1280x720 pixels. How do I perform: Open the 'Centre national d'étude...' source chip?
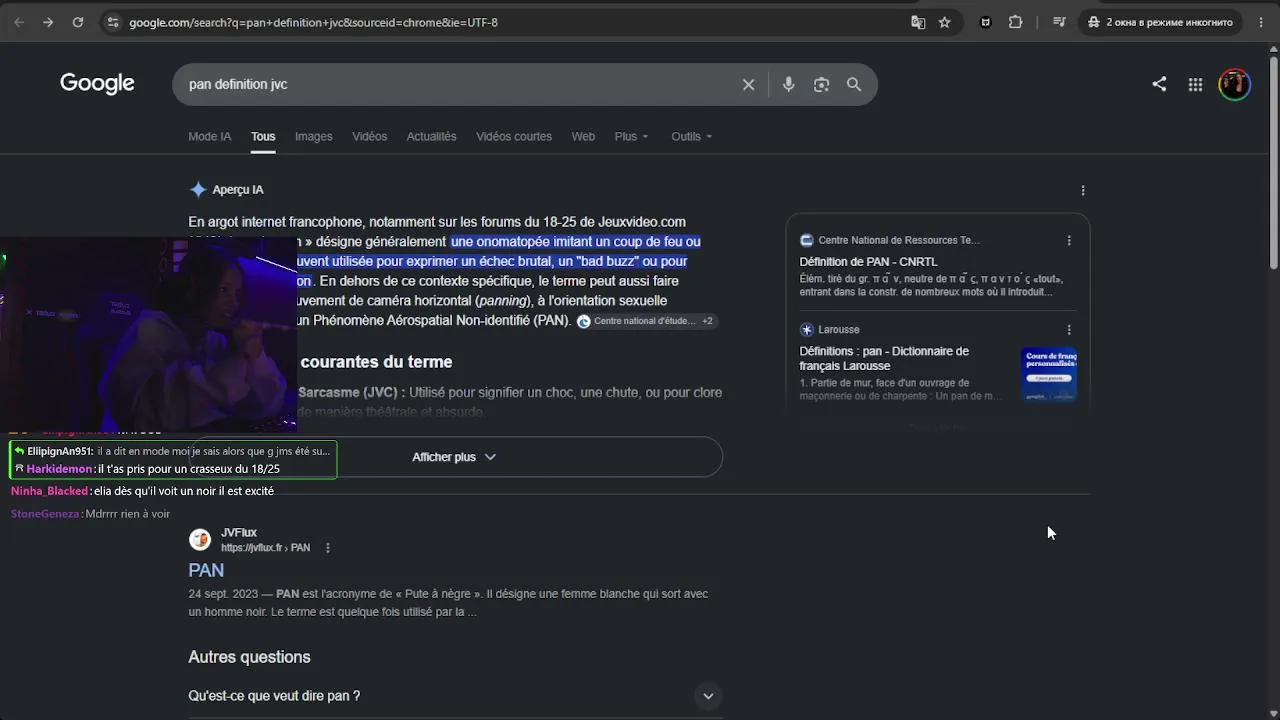tap(646, 321)
